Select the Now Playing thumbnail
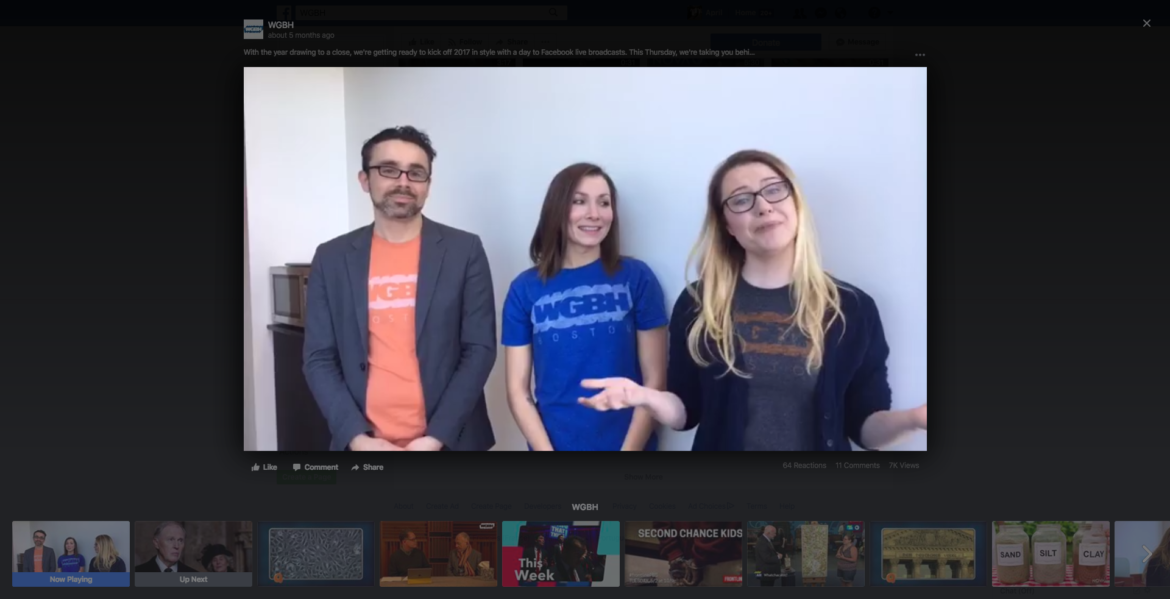Screen dimensions: 1170x599 tap(71, 553)
